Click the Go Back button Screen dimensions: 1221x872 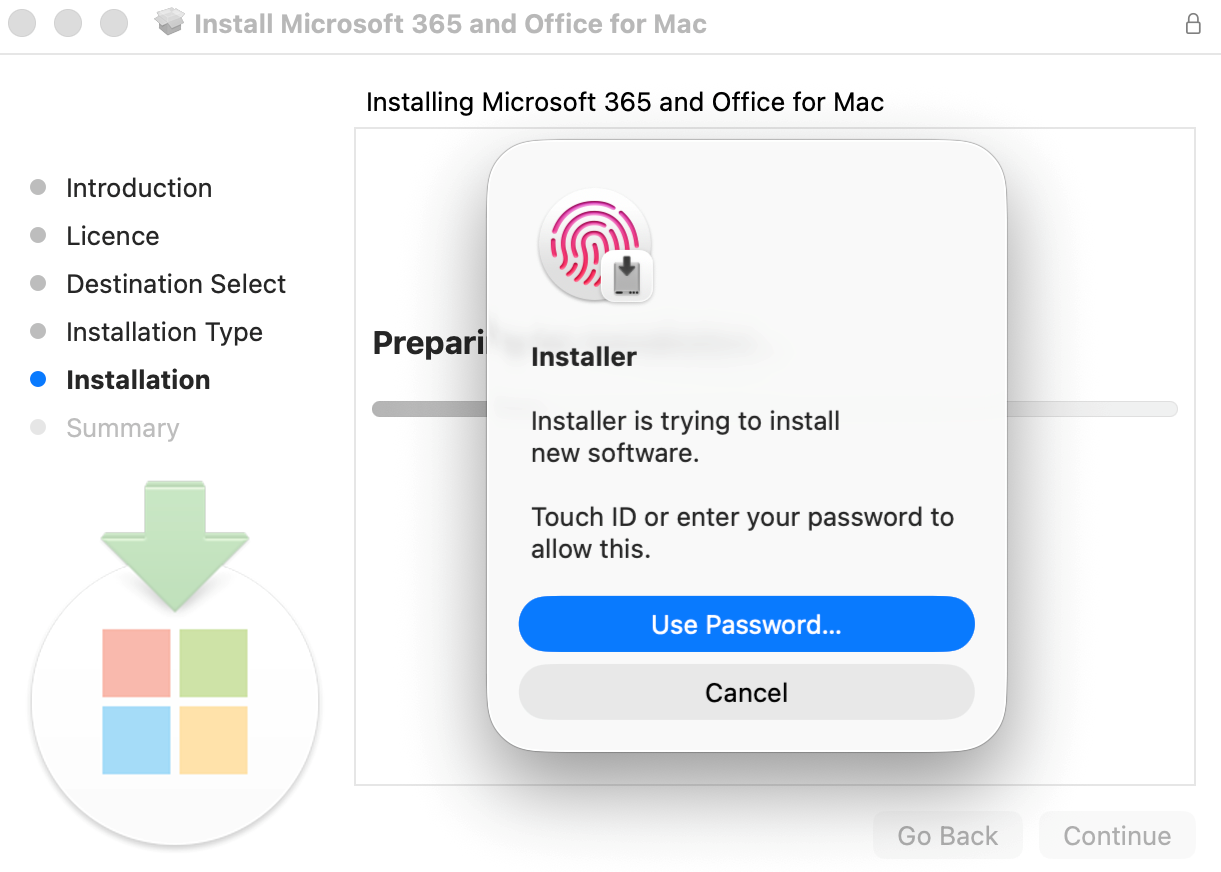tap(948, 836)
